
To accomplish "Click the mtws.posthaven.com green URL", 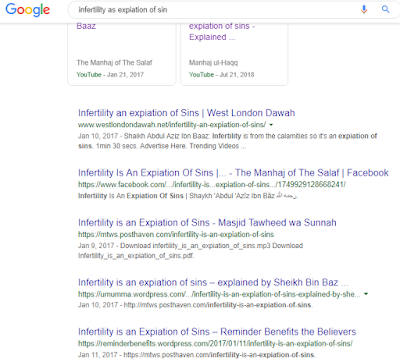I will coord(176,234).
